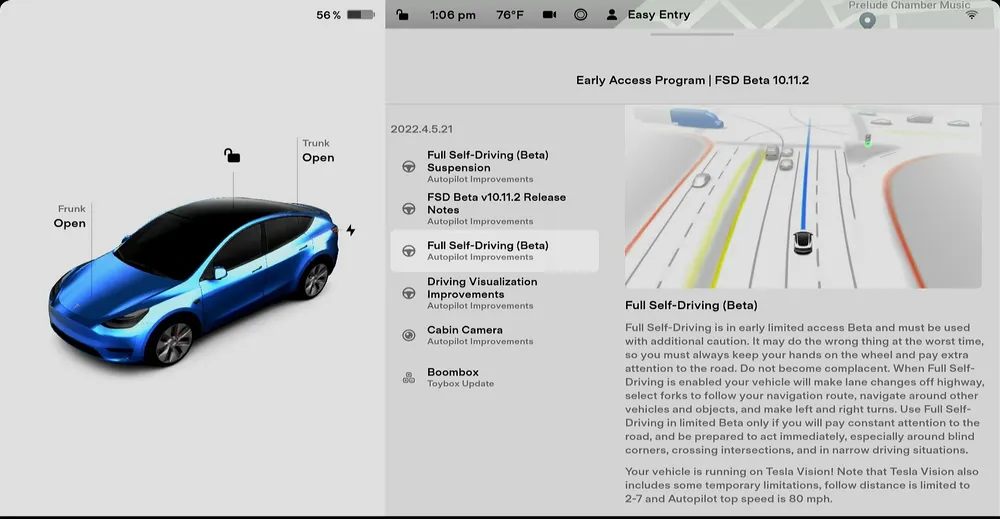Close the frunk via Frunk Open label
This screenshot has width=1000, height=519.
pos(70,217)
